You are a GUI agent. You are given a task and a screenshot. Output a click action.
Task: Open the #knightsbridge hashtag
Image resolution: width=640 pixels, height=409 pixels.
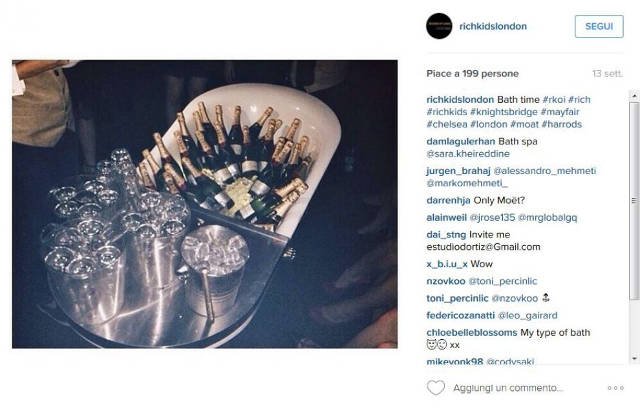504,112
